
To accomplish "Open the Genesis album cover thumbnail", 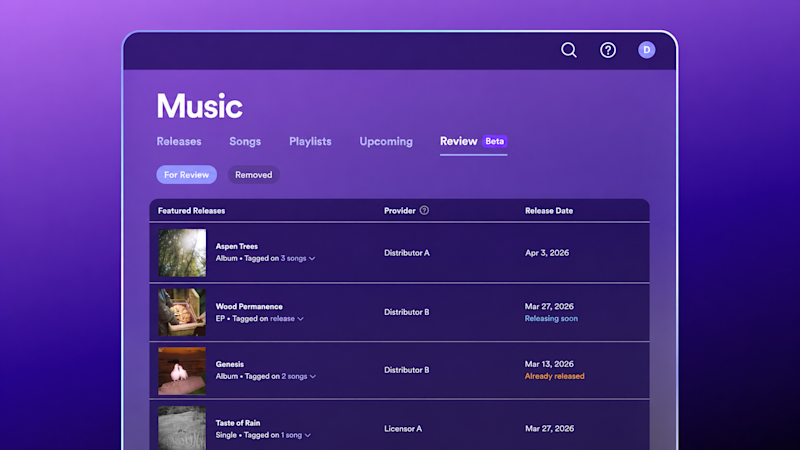I will click(x=182, y=370).
